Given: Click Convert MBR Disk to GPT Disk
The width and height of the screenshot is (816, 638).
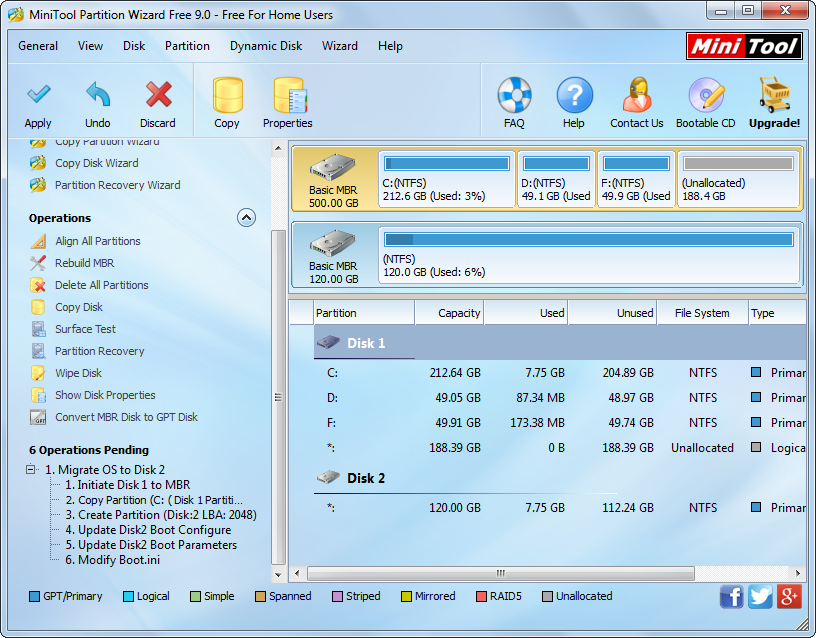Looking at the screenshot, I should 126,417.
